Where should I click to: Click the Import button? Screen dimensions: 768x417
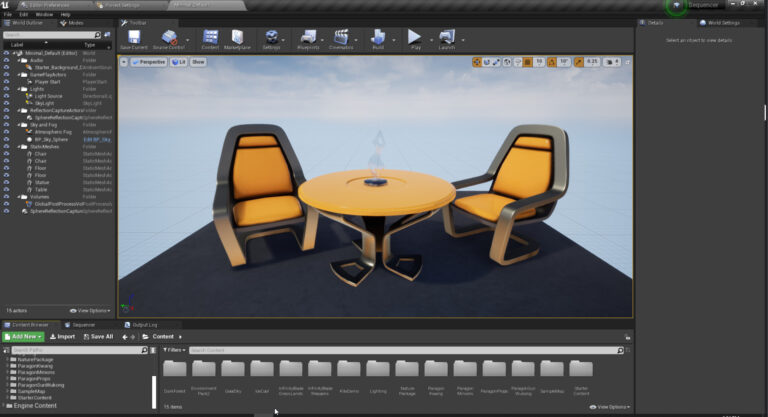pos(63,337)
